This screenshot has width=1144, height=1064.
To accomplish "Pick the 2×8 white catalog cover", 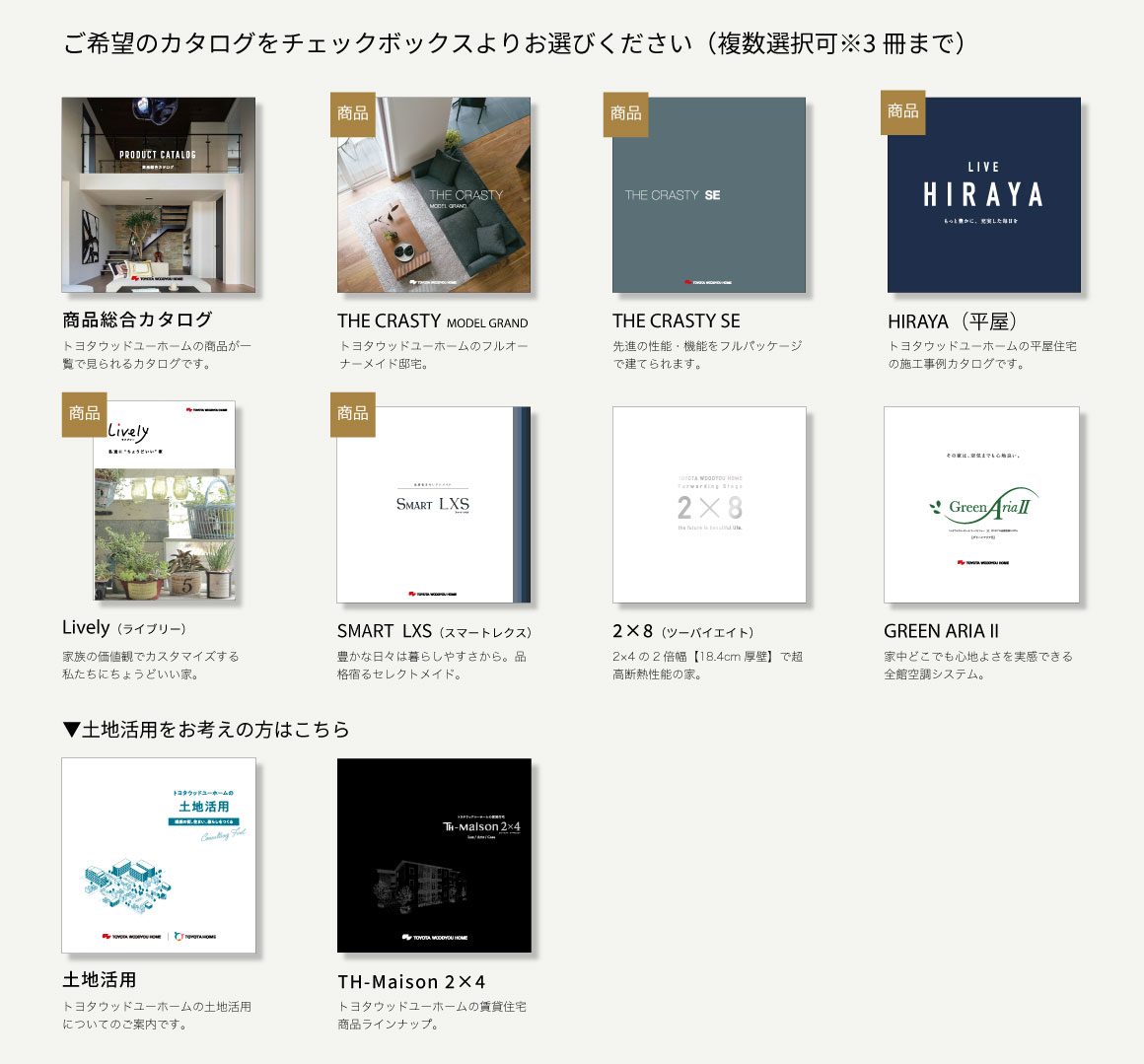I will 709,505.
